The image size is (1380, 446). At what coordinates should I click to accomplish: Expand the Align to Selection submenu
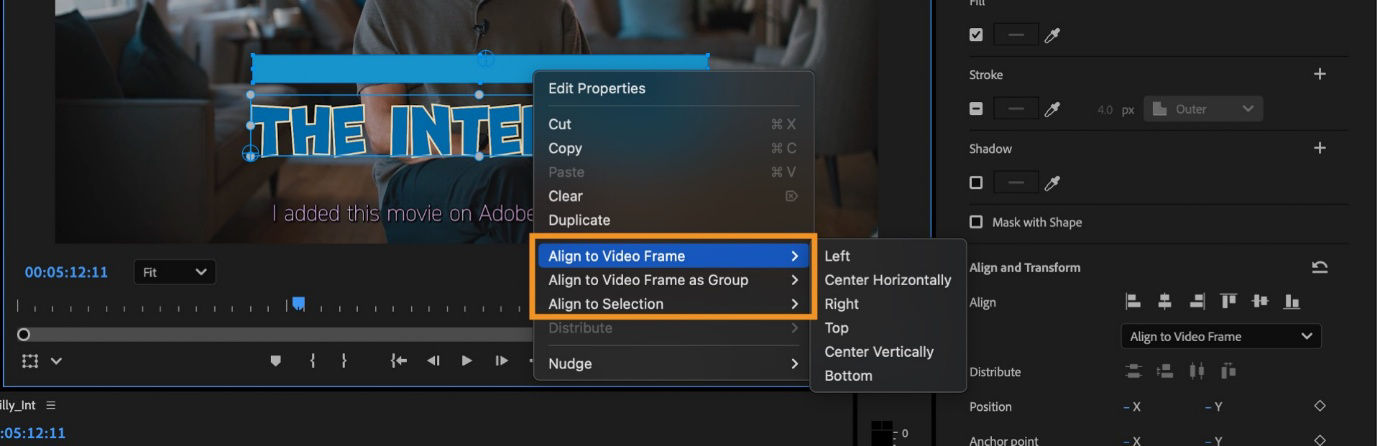point(674,304)
